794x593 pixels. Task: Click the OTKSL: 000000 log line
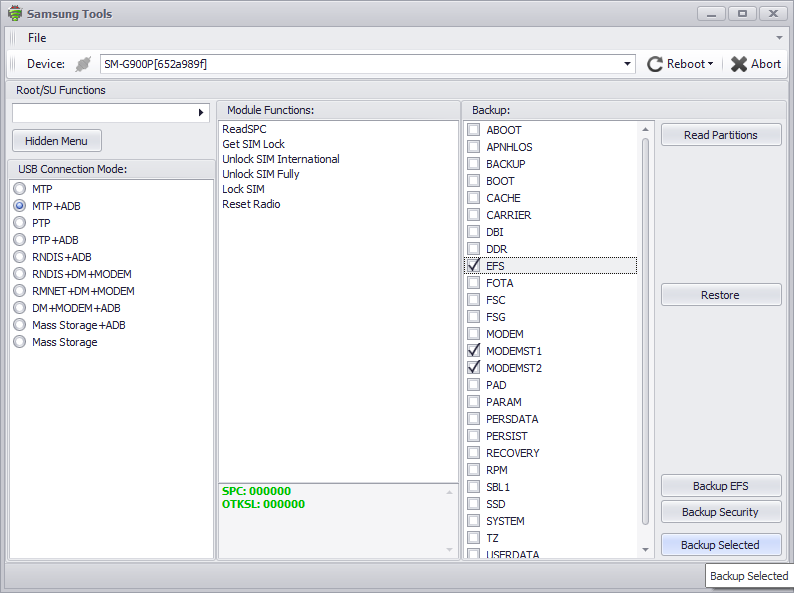coord(263,504)
